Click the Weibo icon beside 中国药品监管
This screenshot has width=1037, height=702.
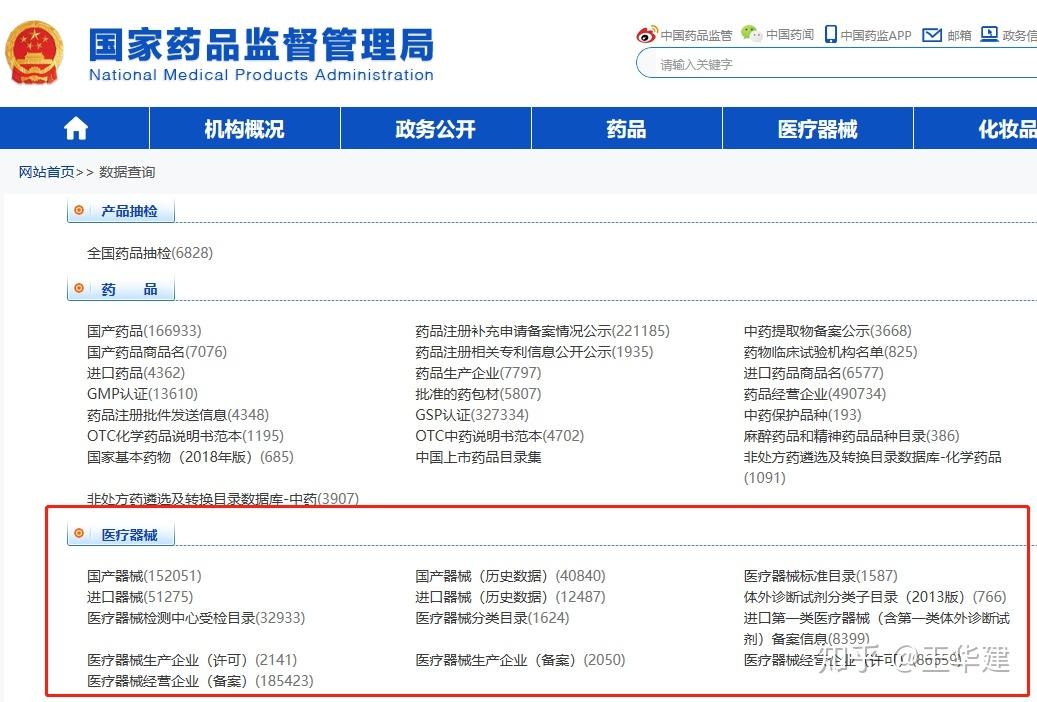pos(648,33)
